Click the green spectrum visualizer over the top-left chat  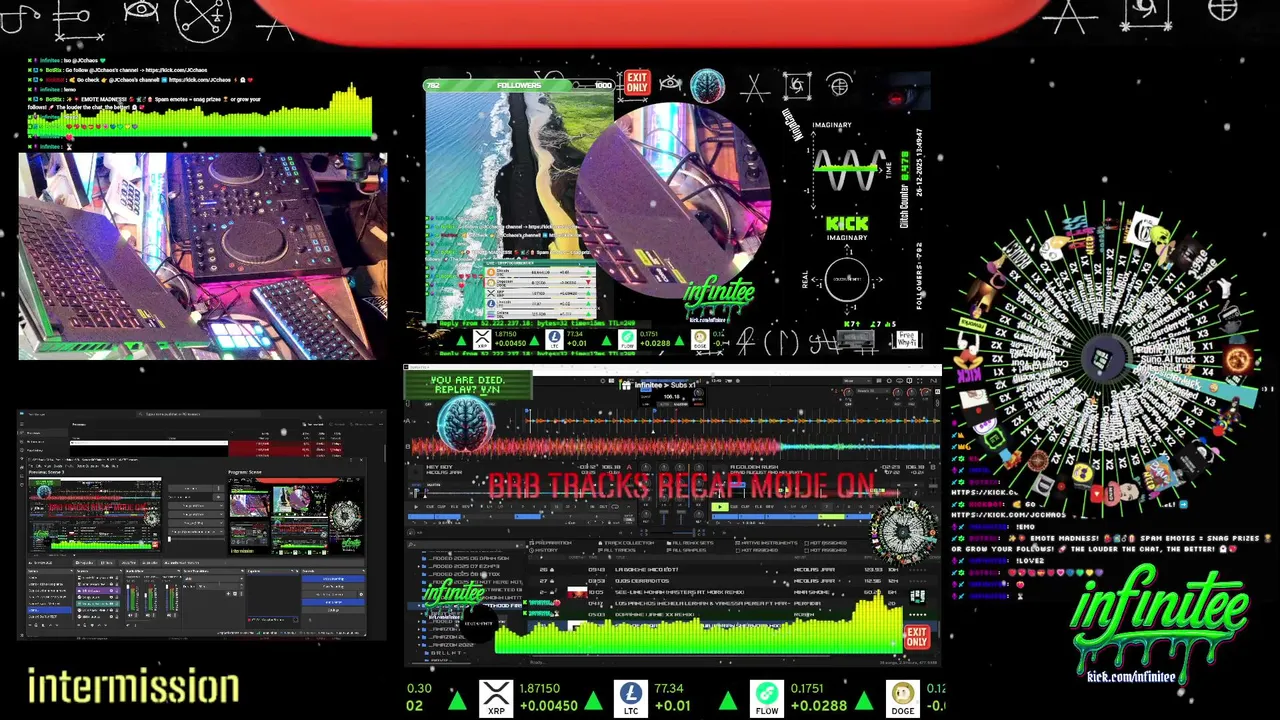tap(200, 110)
